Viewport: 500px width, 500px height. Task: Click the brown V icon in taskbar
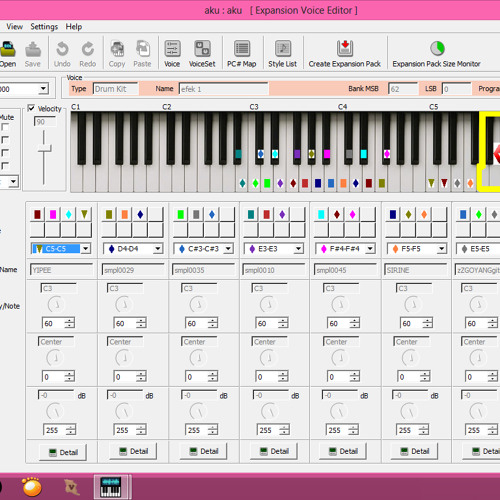tap(72, 487)
